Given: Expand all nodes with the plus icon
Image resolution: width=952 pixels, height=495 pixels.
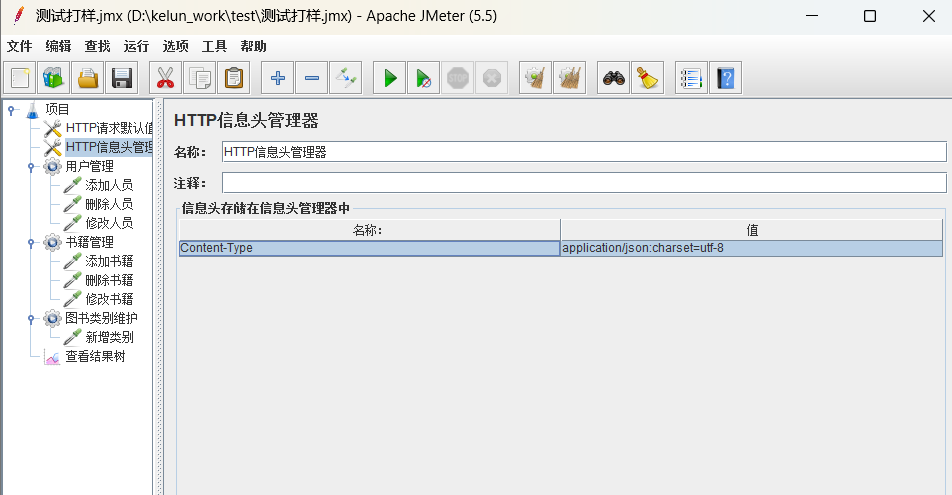Looking at the screenshot, I should 277,78.
